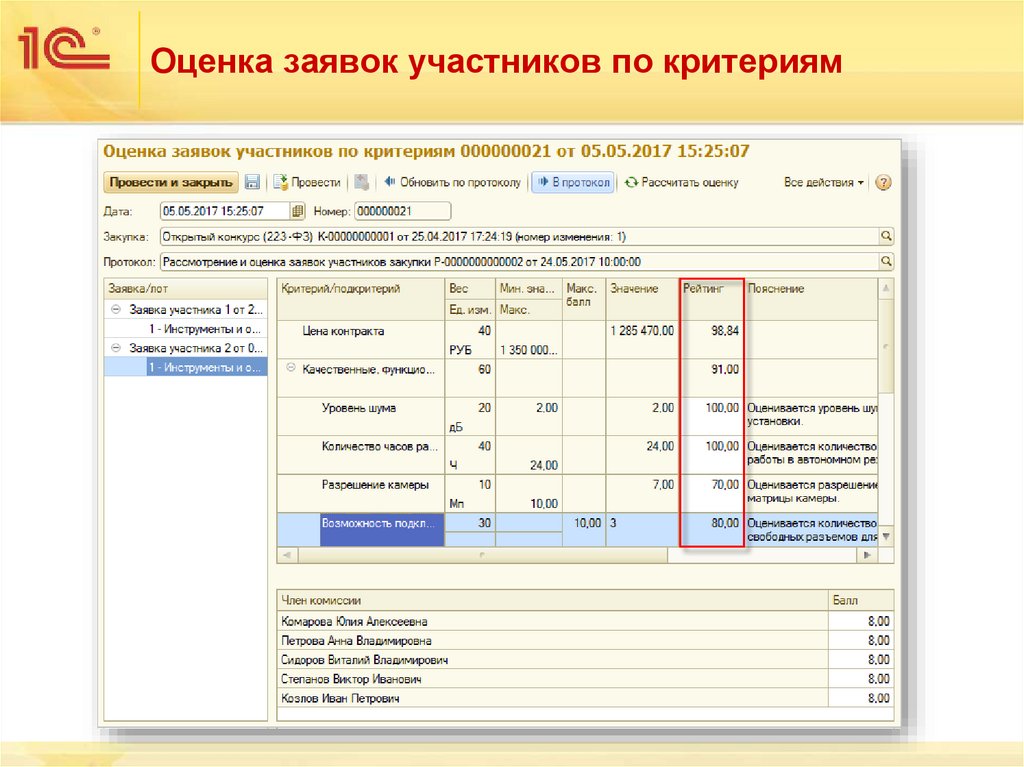Collapse the Качественные, функциональные criteria group
1024x767 pixels.
coord(290,368)
